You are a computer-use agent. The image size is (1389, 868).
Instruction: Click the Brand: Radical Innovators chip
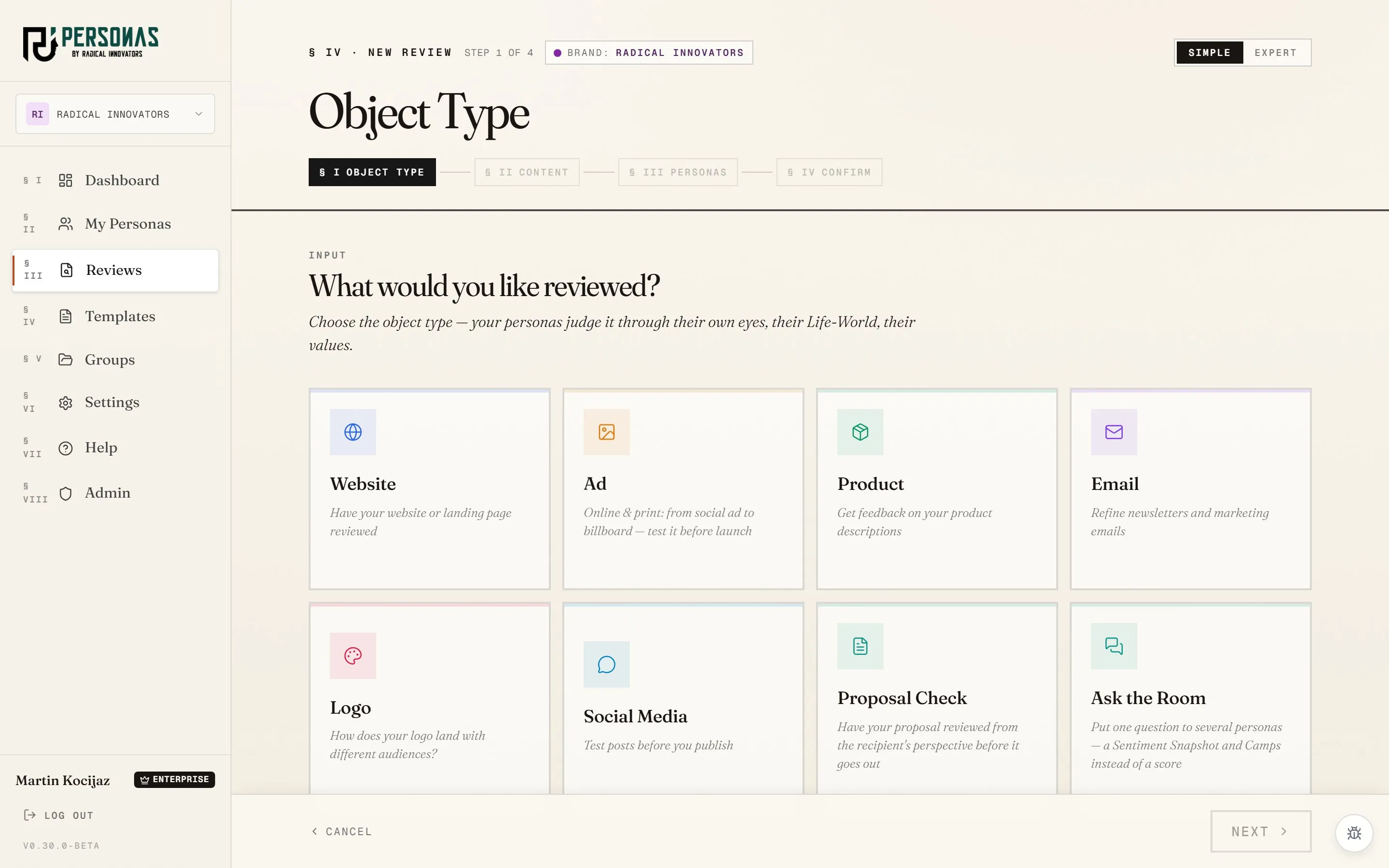tap(649, 53)
